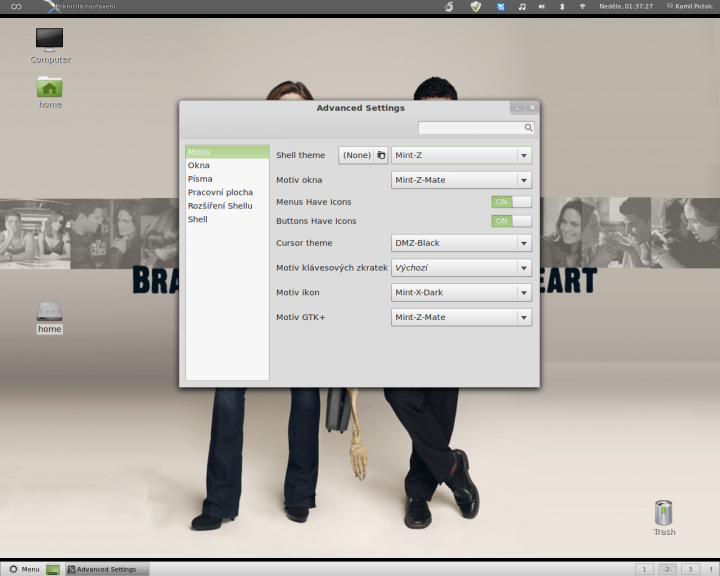The width and height of the screenshot is (720, 576).
Task: Open the Motiv GTK+ dropdown
Action: [461, 317]
